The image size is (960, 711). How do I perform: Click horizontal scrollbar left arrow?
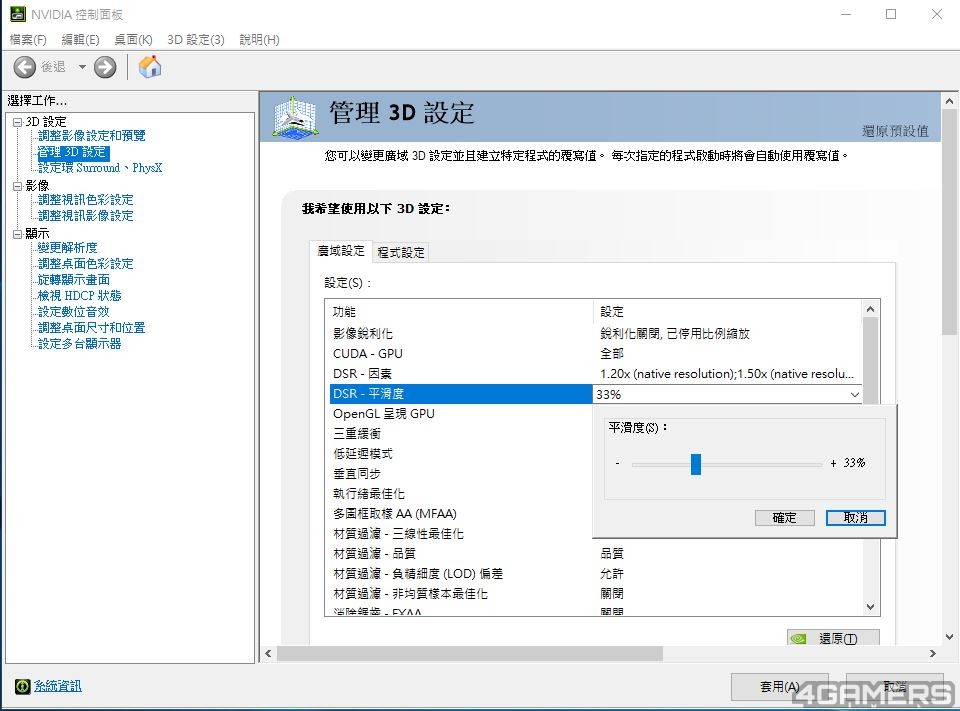[268, 653]
